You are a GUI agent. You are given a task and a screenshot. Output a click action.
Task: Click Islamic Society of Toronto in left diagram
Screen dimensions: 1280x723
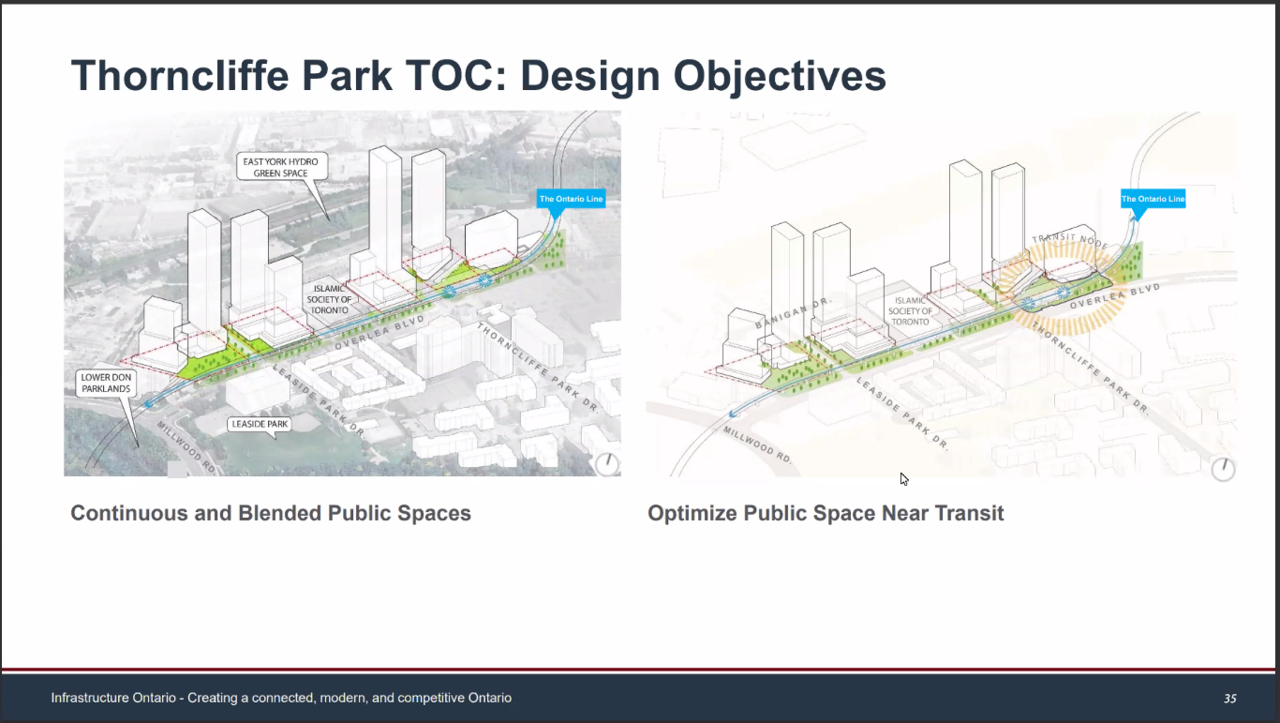coord(329,299)
